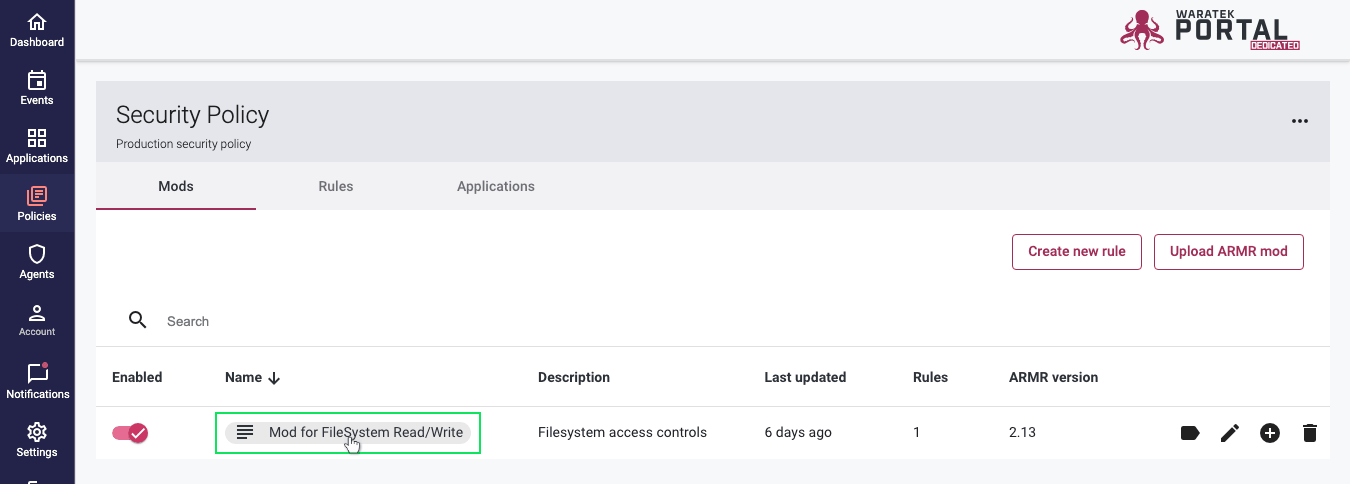Delete the FileSystem mod with trash icon
Screen dimensions: 1350x484
pos(1310,433)
